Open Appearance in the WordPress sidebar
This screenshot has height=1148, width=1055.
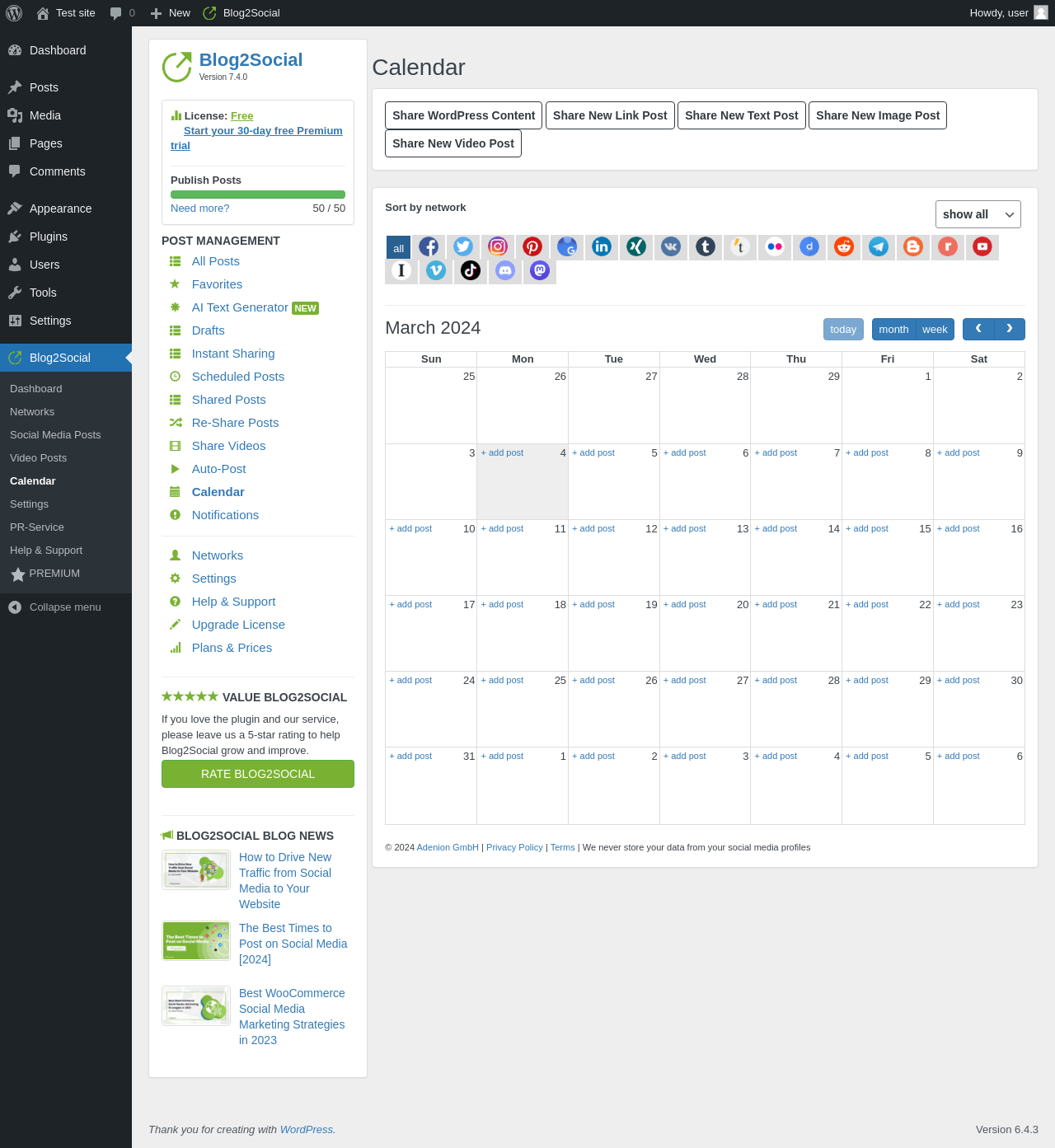click(x=66, y=209)
